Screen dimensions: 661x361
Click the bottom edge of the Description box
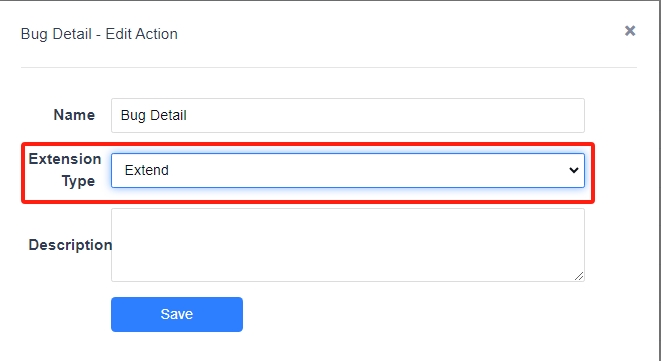[348, 281]
